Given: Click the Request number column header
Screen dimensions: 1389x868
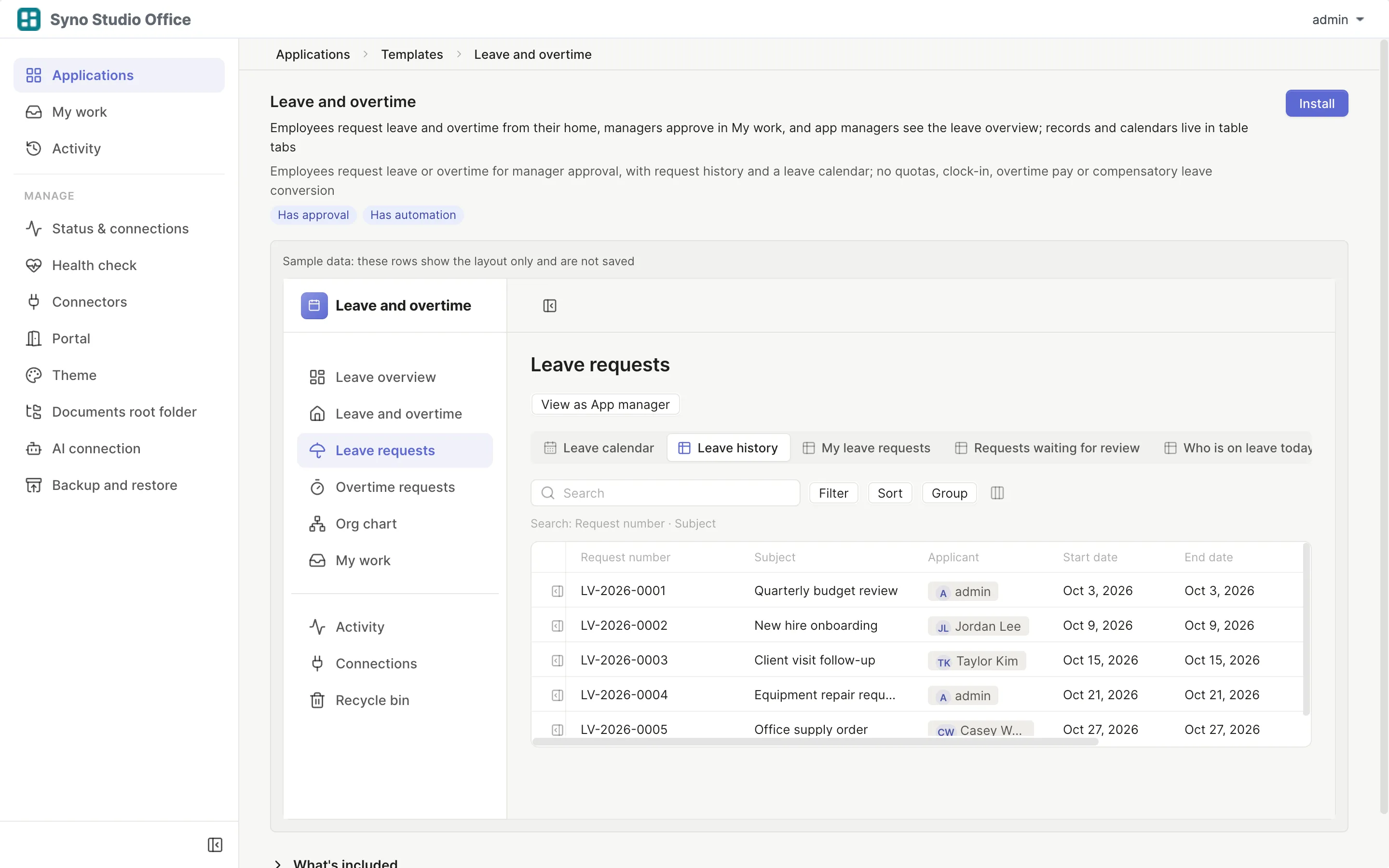Looking at the screenshot, I should click(625, 557).
